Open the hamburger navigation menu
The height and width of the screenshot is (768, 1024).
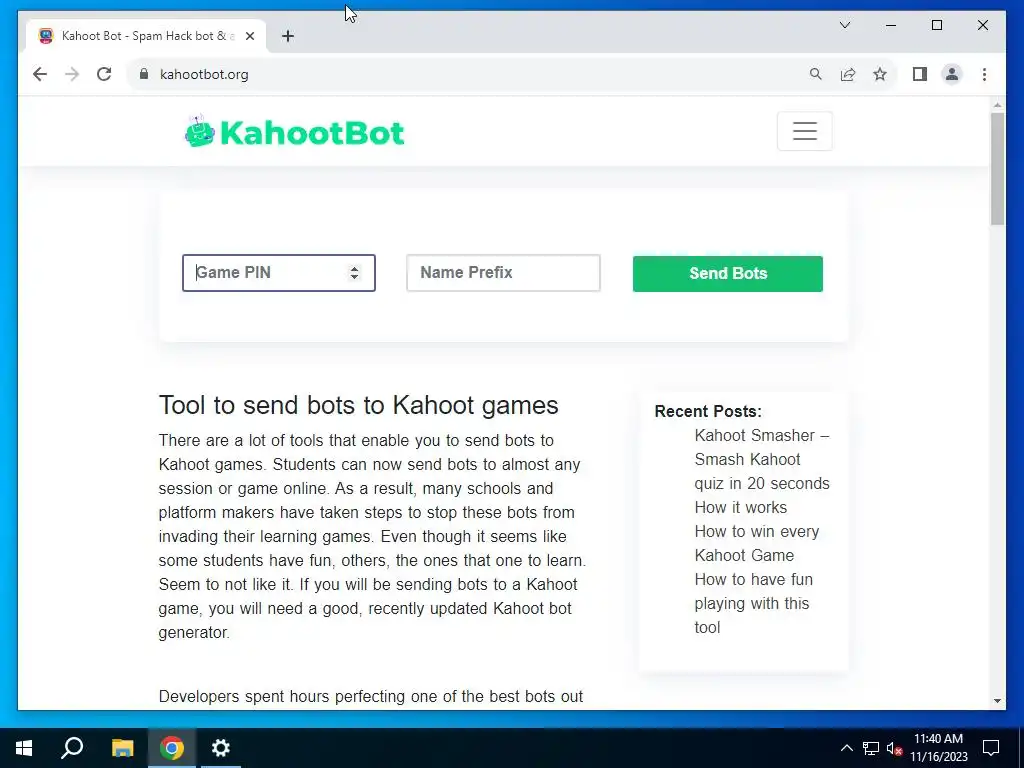[805, 131]
